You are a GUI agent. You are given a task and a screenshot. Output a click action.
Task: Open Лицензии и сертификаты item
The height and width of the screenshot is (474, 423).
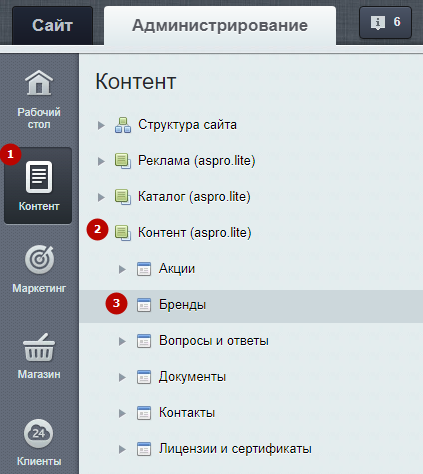coord(235,449)
